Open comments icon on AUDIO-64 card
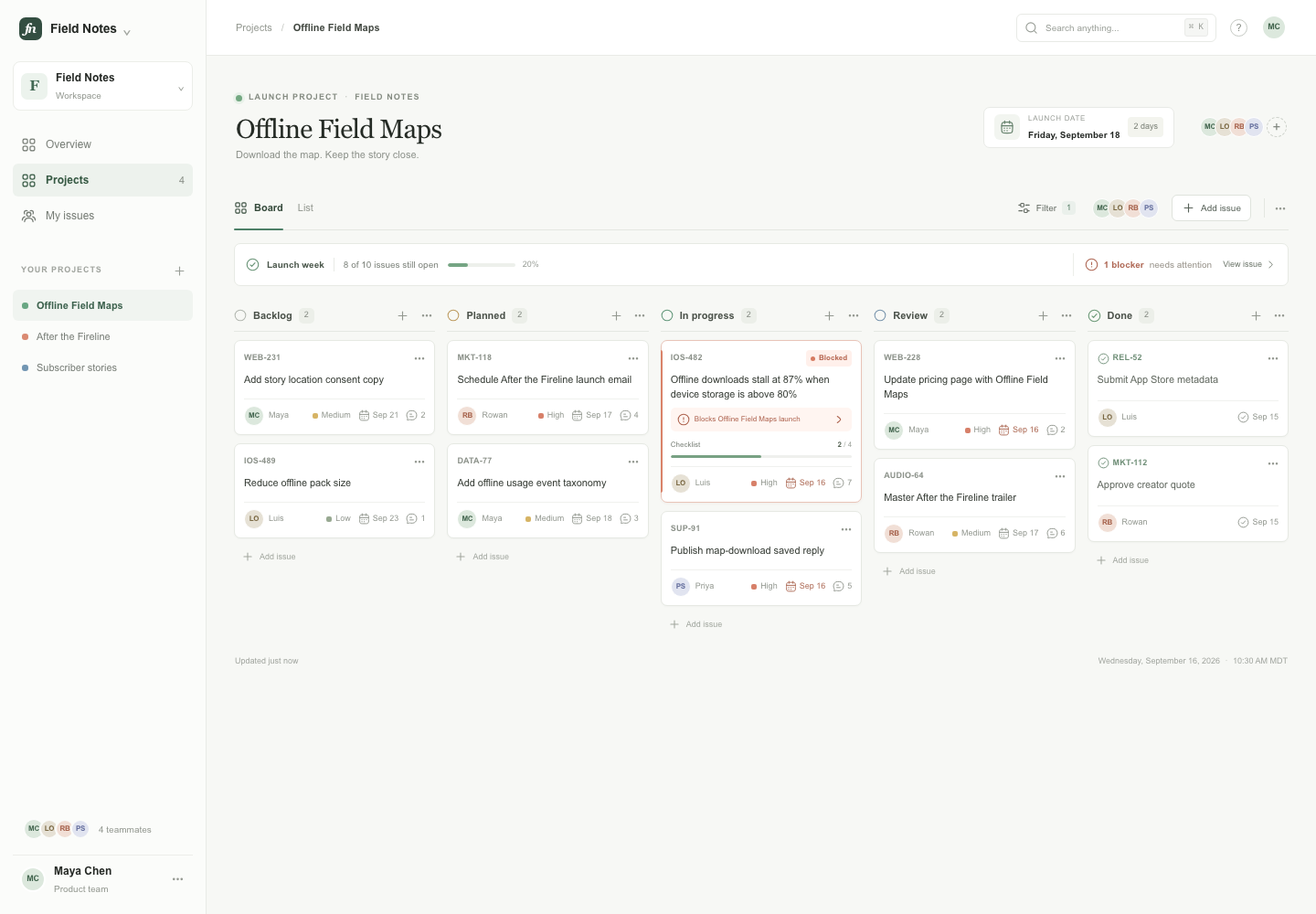The height and width of the screenshot is (914, 1316). pyautogui.click(x=1056, y=533)
